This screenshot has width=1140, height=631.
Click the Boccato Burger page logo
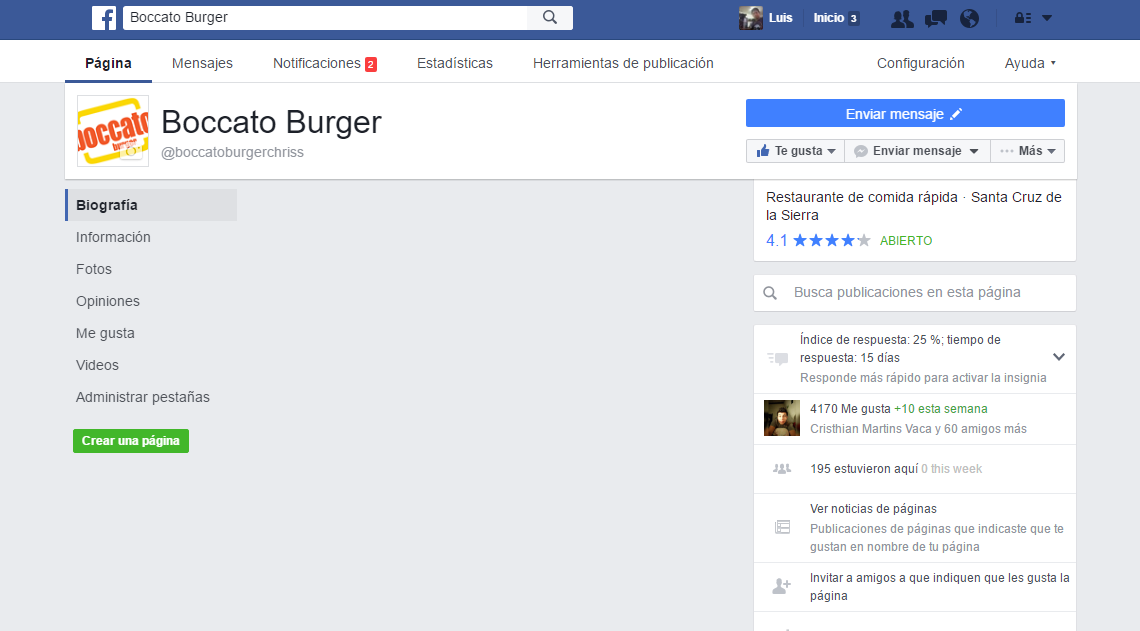click(x=113, y=131)
